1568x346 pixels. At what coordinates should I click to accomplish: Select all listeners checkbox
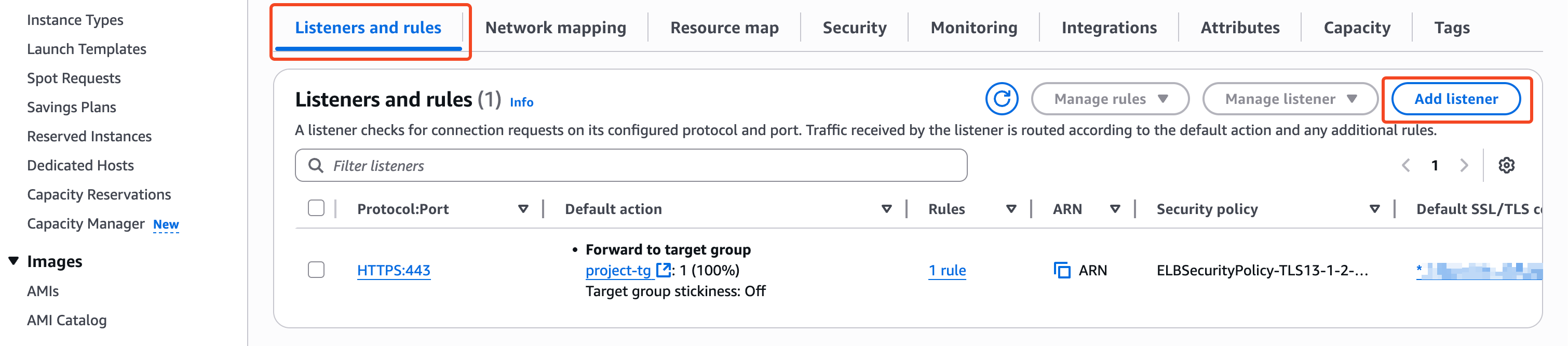[316, 208]
